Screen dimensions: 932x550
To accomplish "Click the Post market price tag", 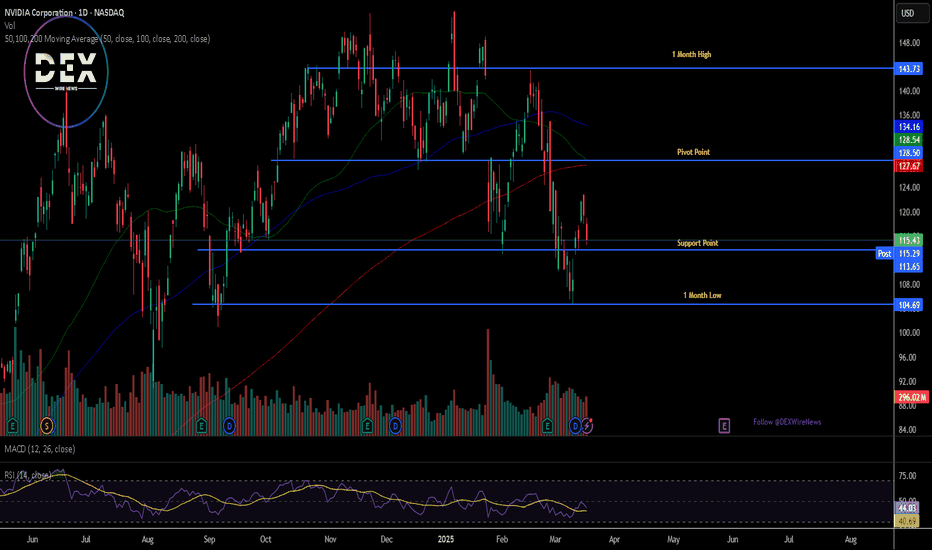I will coord(884,254).
